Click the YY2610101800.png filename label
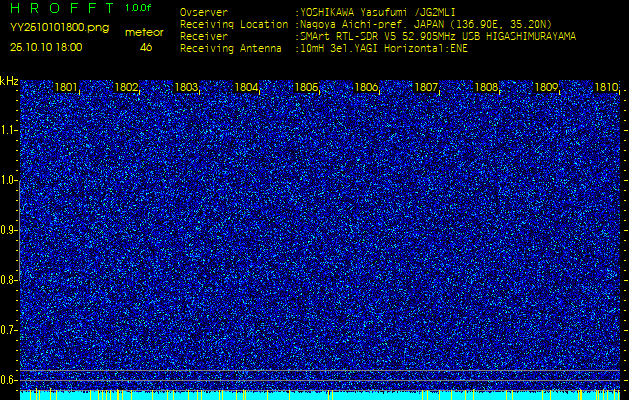This screenshot has height=400, width=629. [59, 27]
